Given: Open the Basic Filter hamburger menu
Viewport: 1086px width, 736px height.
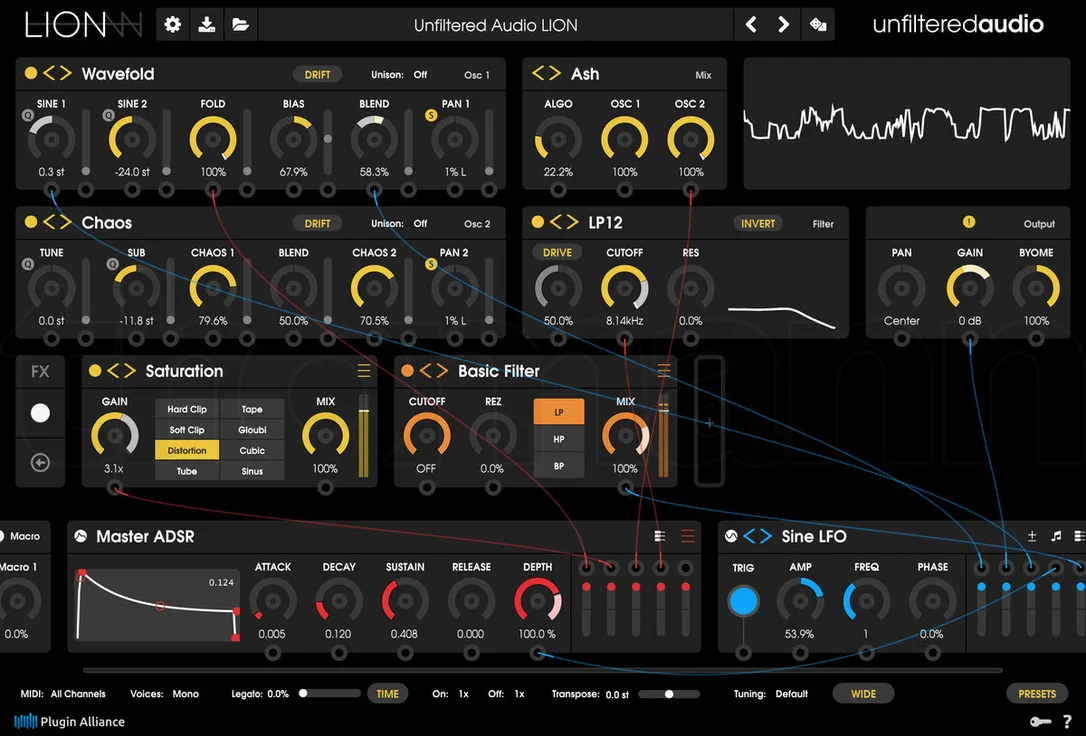Looking at the screenshot, I should pyautogui.click(x=664, y=370).
